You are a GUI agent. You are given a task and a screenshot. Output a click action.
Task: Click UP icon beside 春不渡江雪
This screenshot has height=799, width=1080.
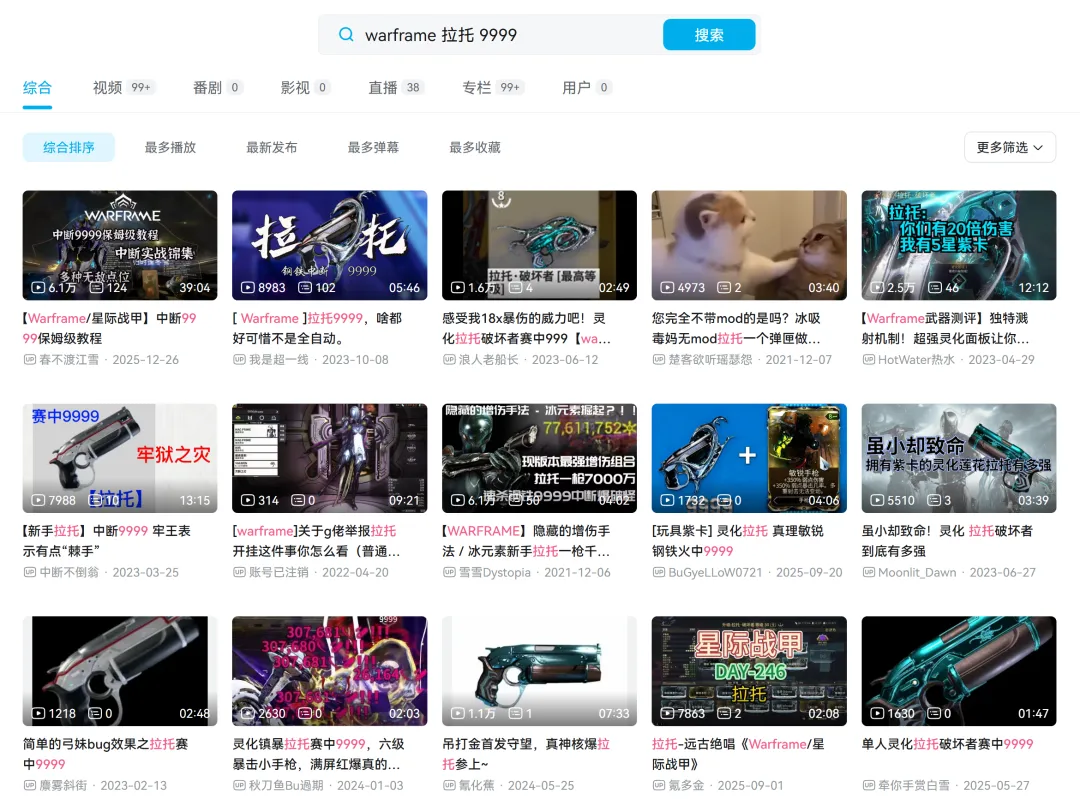[30, 360]
